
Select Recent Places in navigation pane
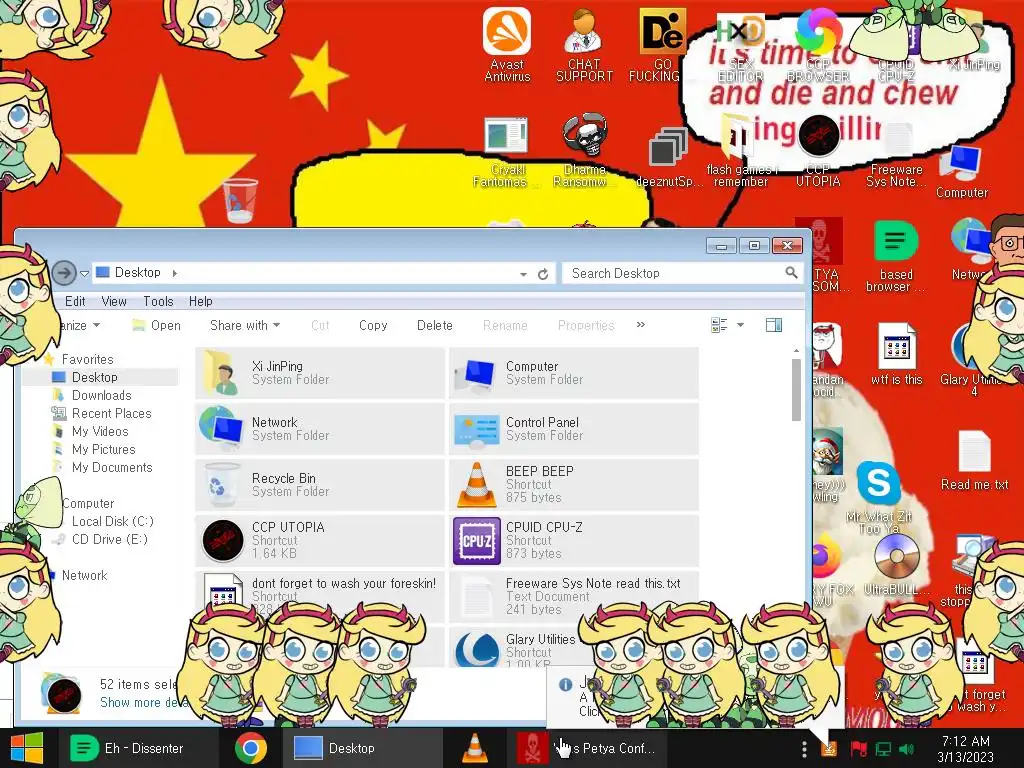(x=111, y=413)
